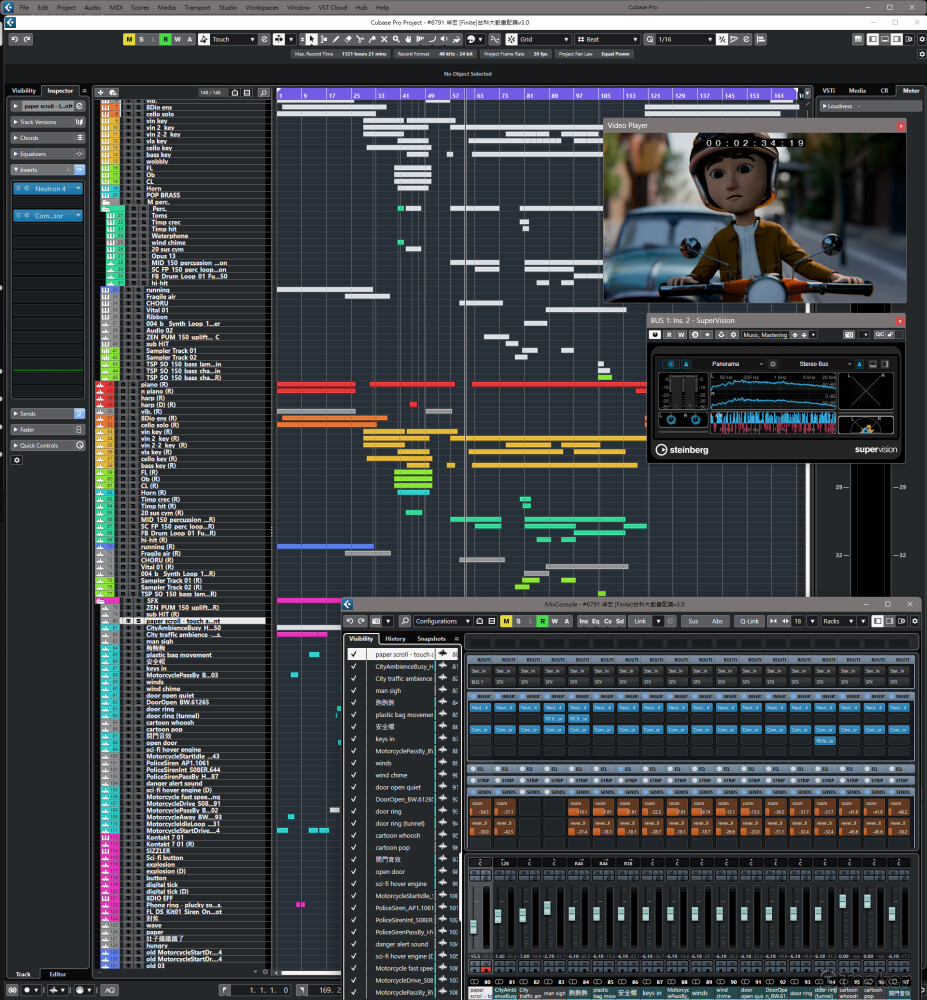Toggle the green Read automation (R) in MixConsole
Screen dimensions: 927x1000
[x=541, y=621]
